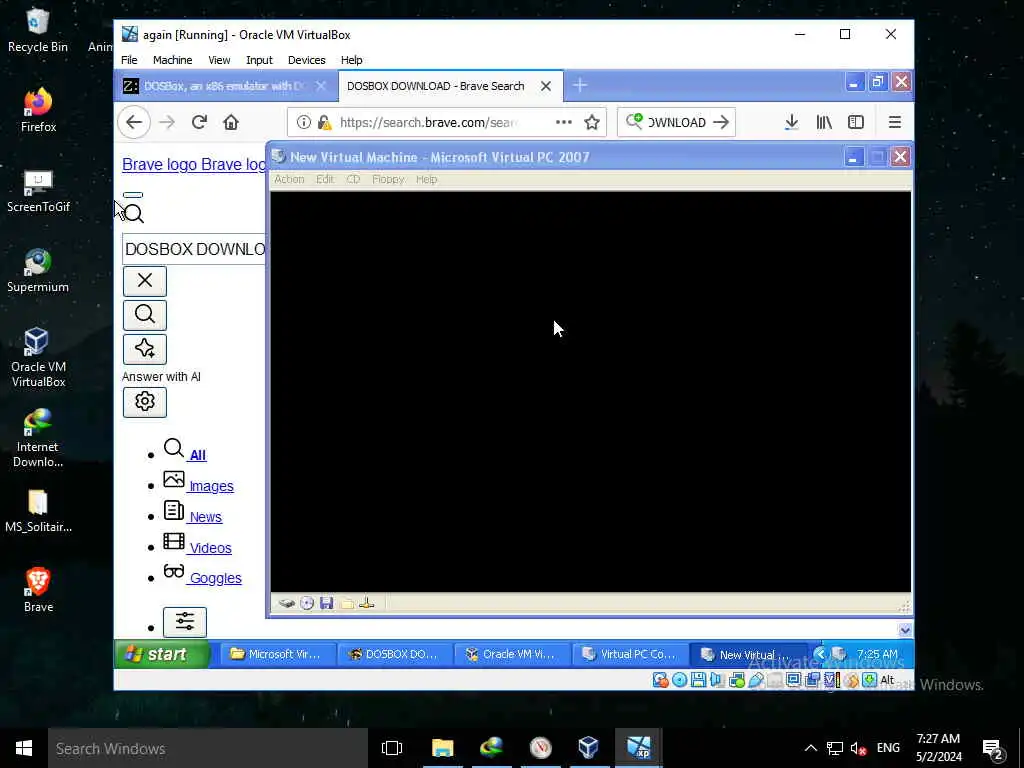The height and width of the screenshot is (768, 1024).
Task: Reload the Brave Search page
Action: 199,122
